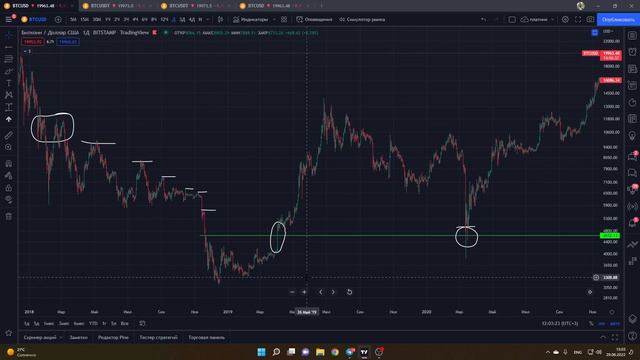Open the Fibonacci/Gann tools icon
The height and width of the screenshot is (360, 640).
point(9,59)
